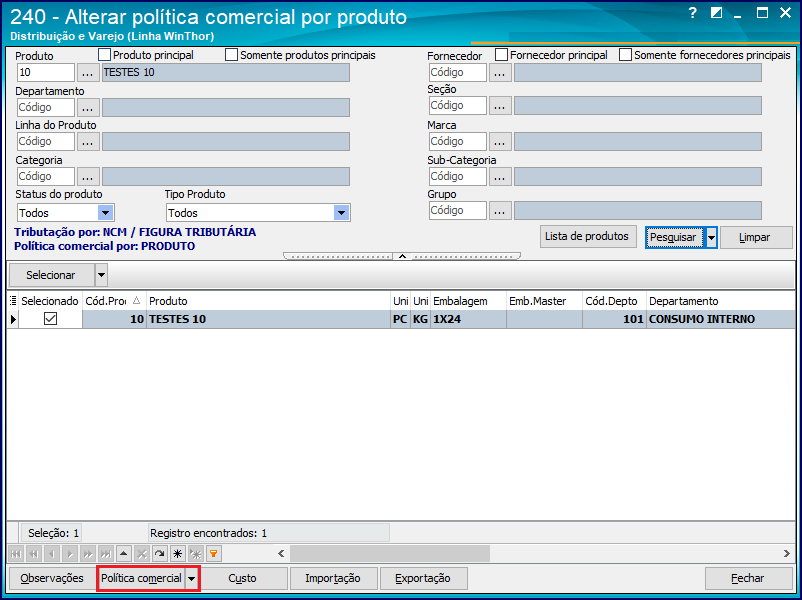Click Lista de produtos button
The height and width of the screenshot is (600, 802).
pos(587,237)
